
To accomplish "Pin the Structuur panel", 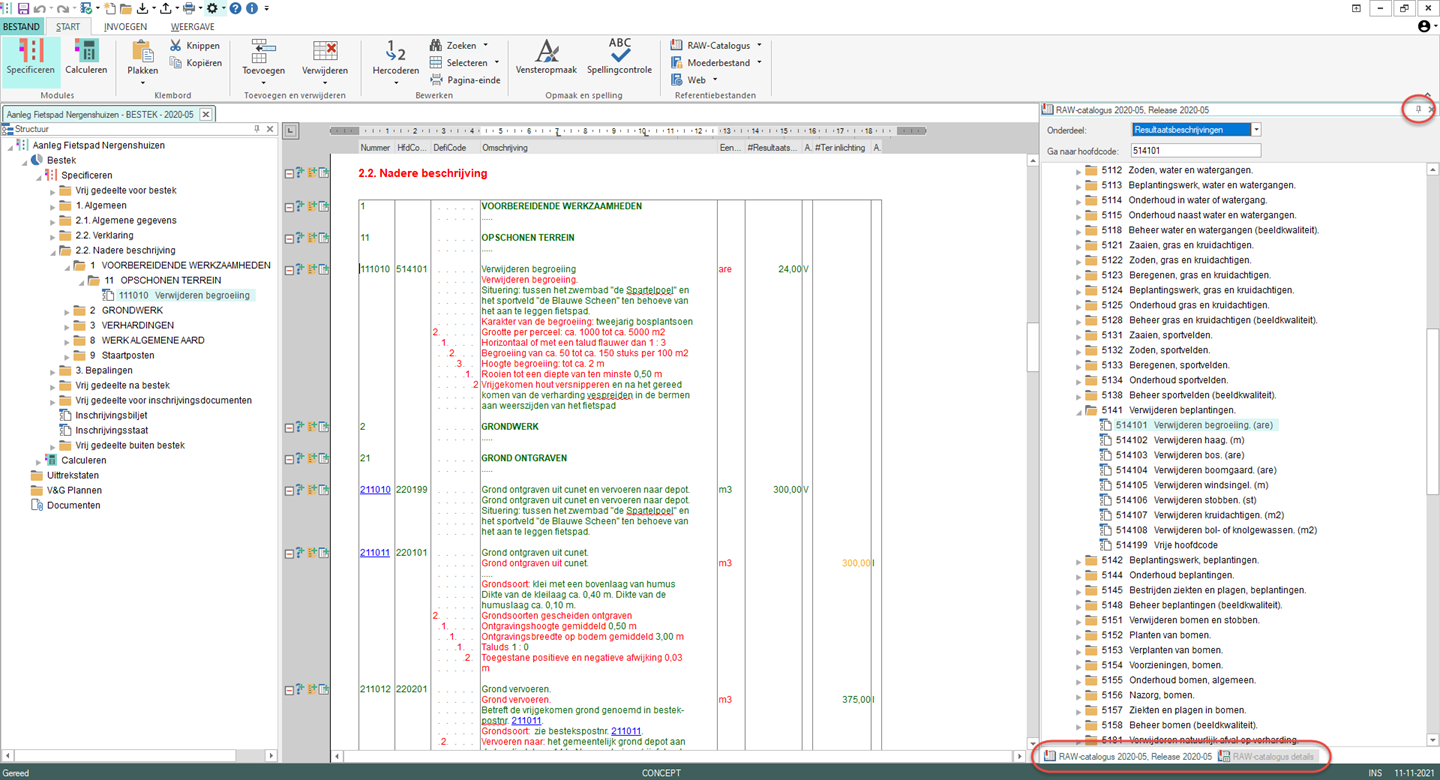I will pyautogui.click(x=257, y=129).
